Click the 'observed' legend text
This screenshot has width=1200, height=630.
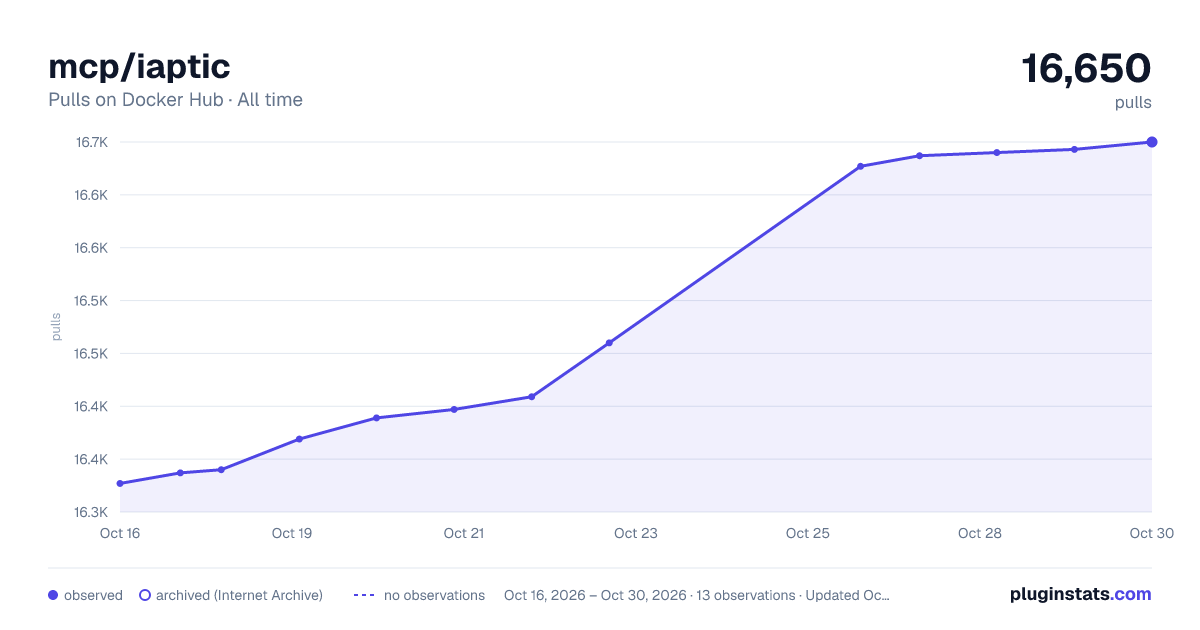(93, 595)
